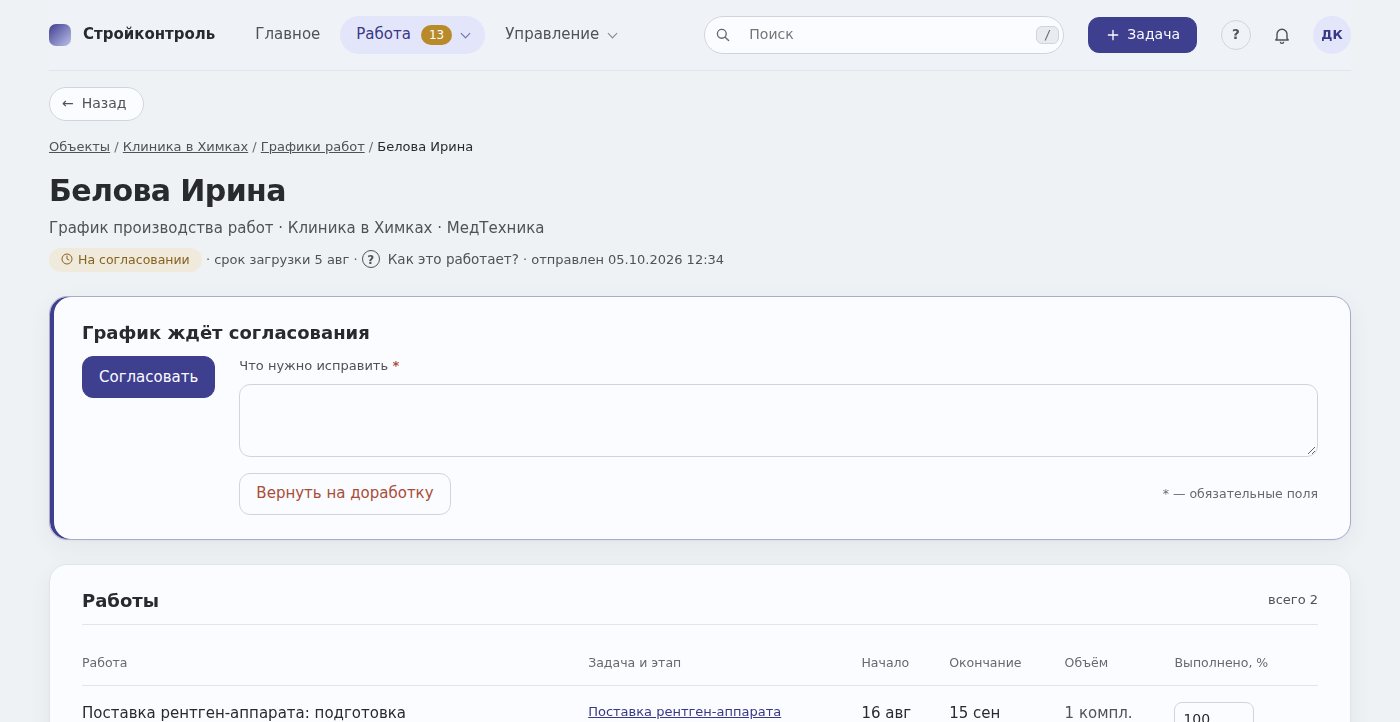Image resolution: width=1400 pixels, height=722 pixels.
Task: Open Объекты breadcrumb link
Action: 79,147
